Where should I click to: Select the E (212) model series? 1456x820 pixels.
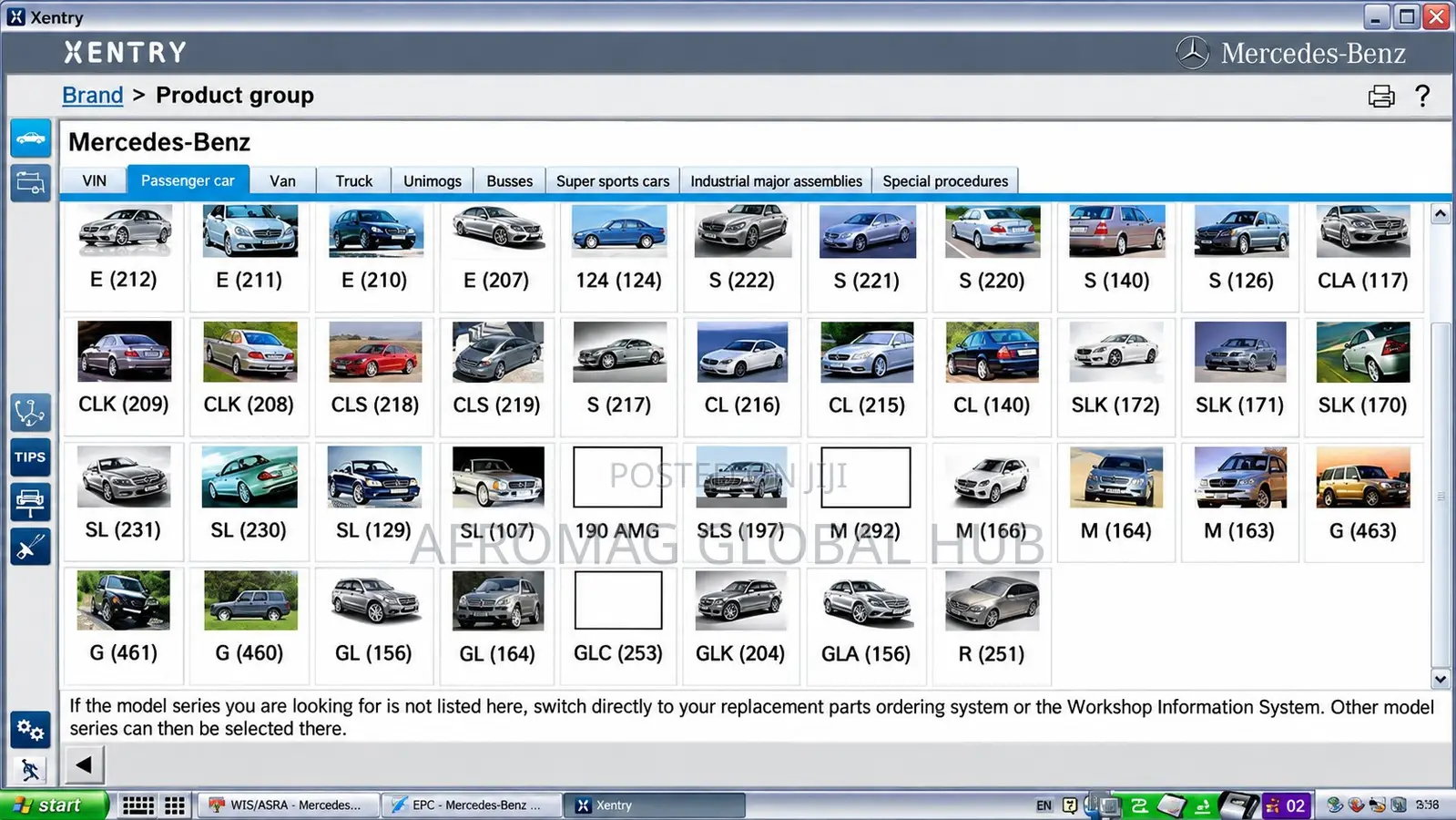pyautogui.click(x=124, y=255)
